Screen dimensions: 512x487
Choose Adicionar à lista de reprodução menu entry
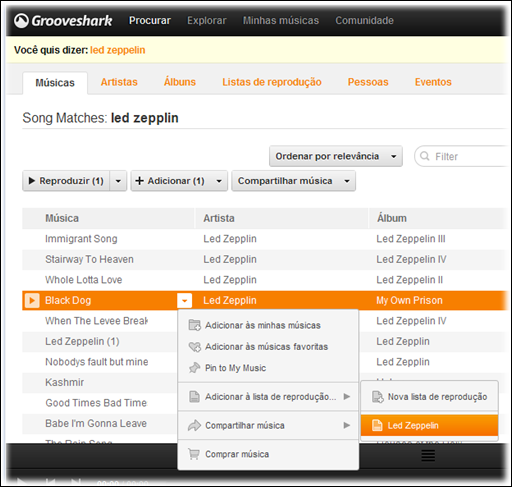tap(268, 397)
